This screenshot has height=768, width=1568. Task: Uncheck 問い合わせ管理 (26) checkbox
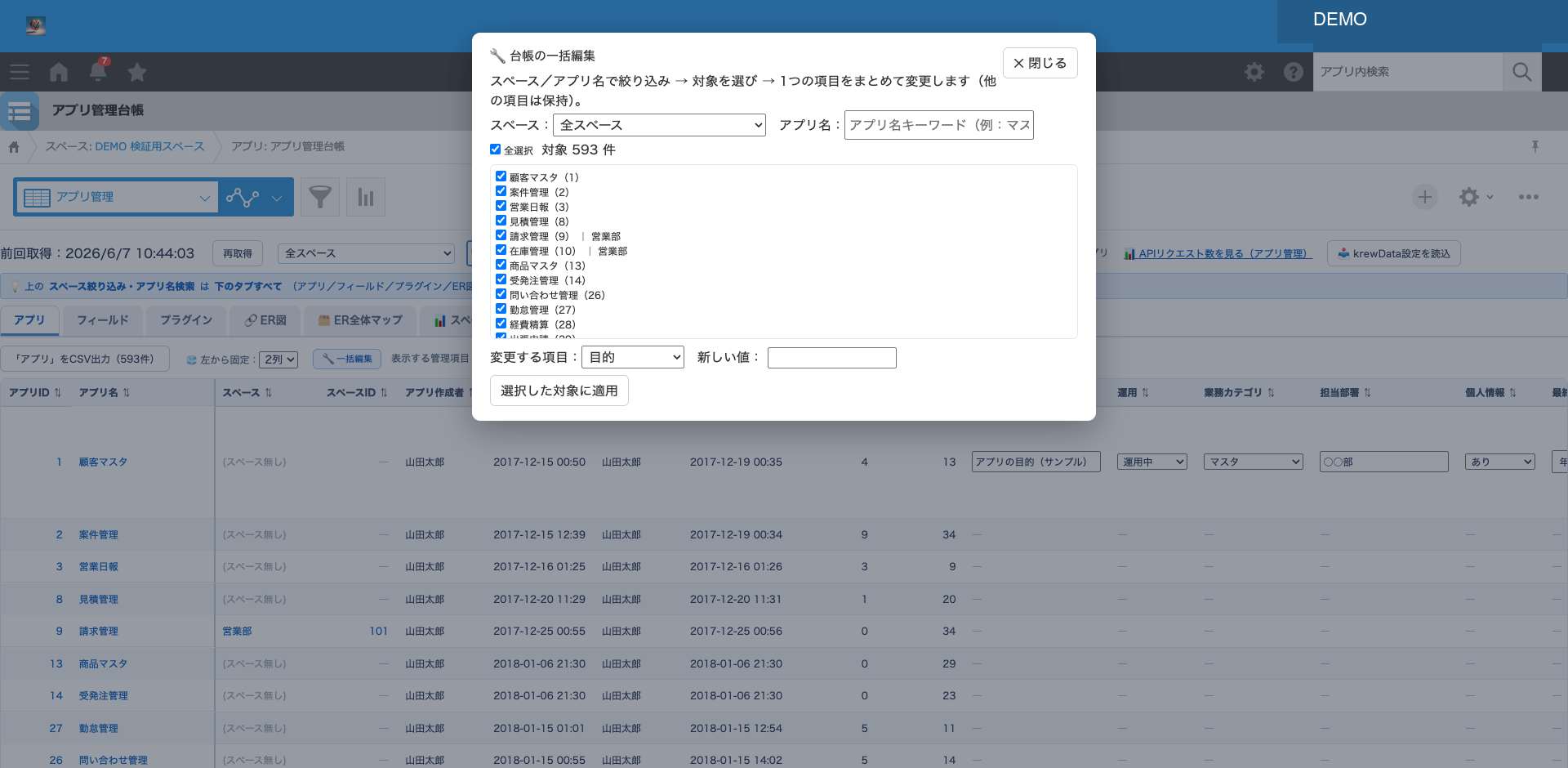(x=501, y=294)
